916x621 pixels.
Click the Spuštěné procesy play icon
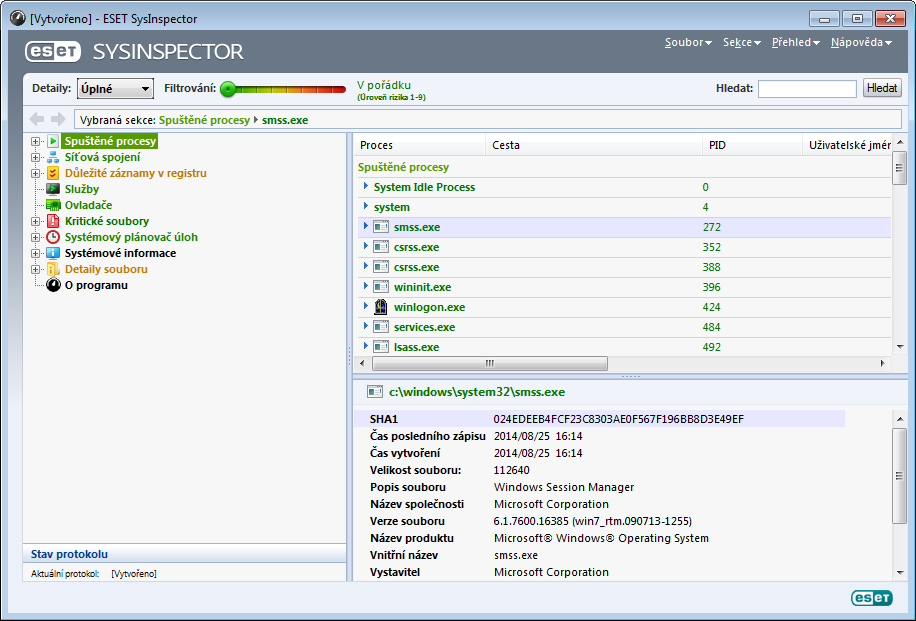click(53, 141)
